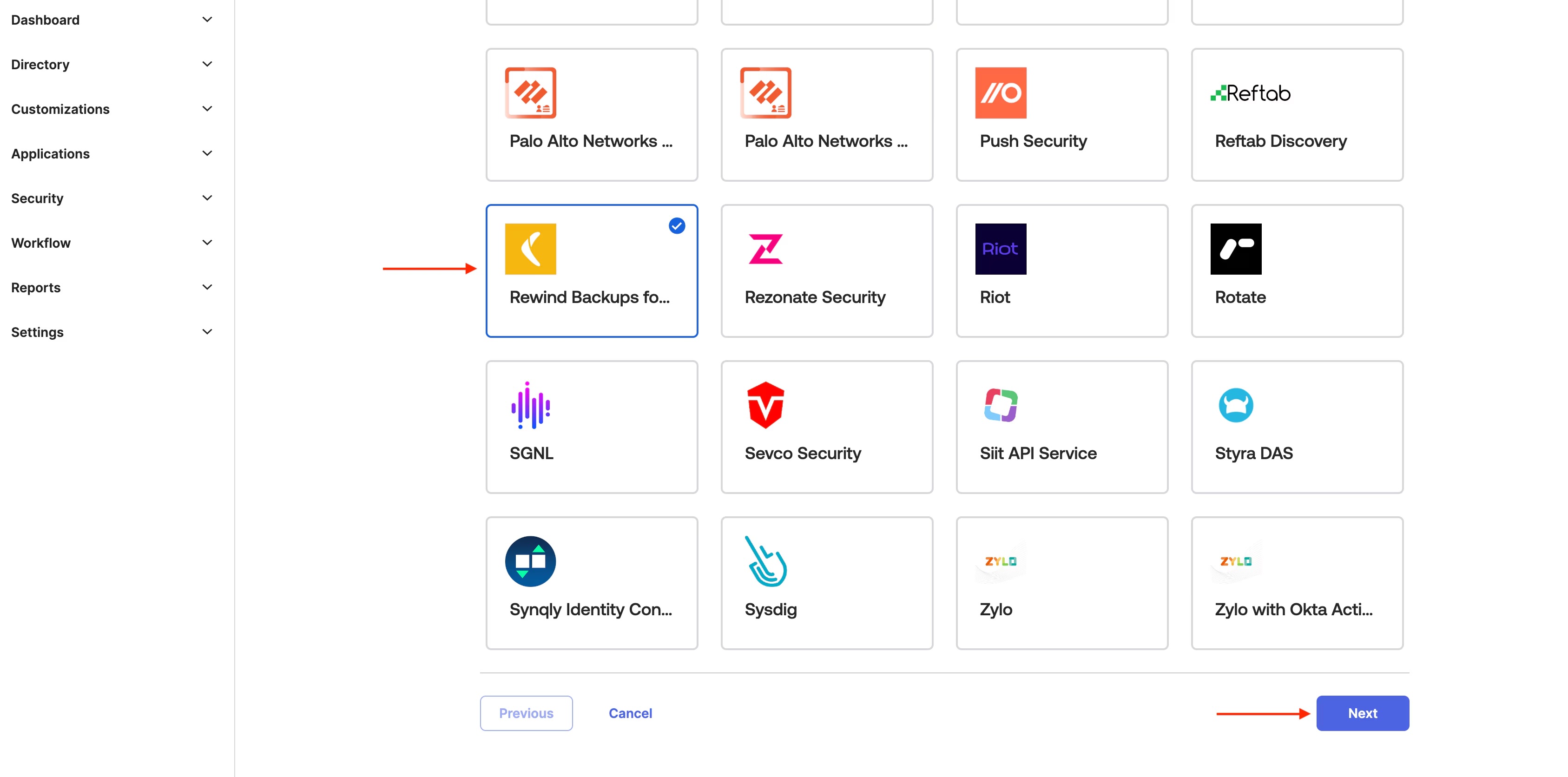Viewport: 1568px width, 777px height.
Task: Open the Dashboard menu item
Action: tap(45, 20)
